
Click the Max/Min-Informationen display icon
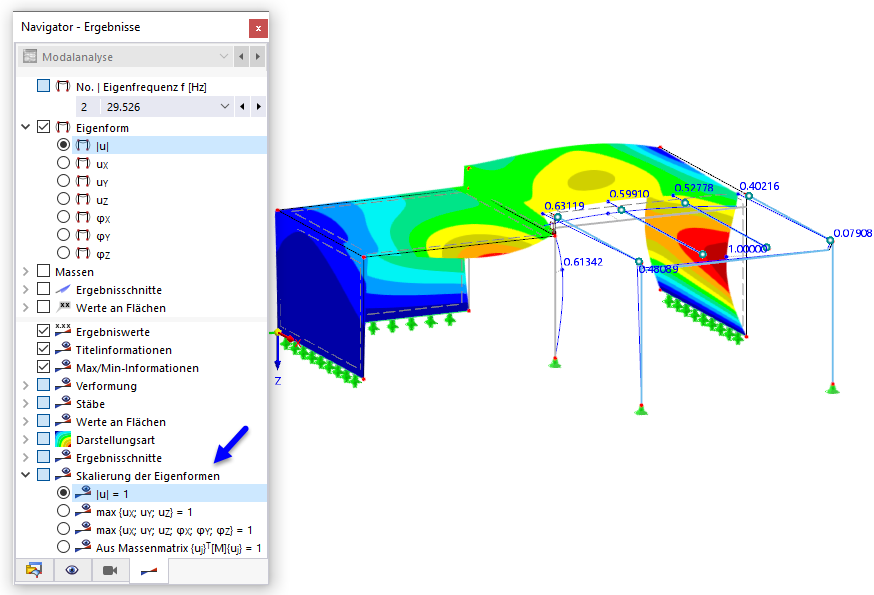63,366
